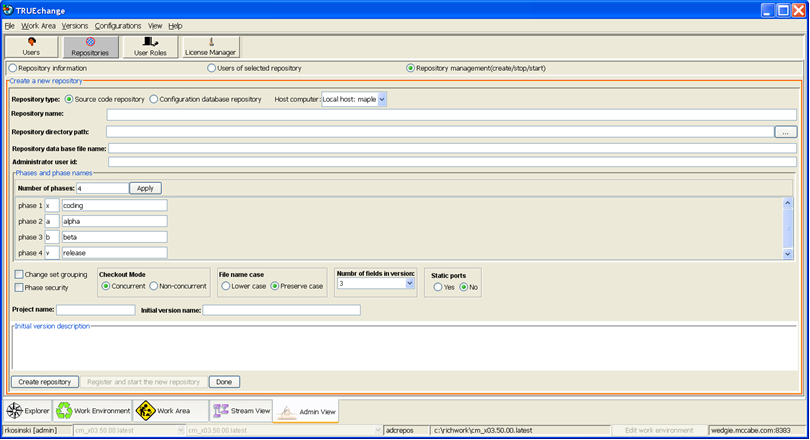This screenshot has width=810, height=440.
Task: Select Preserve case file name option
Action: tap(275, 286)
